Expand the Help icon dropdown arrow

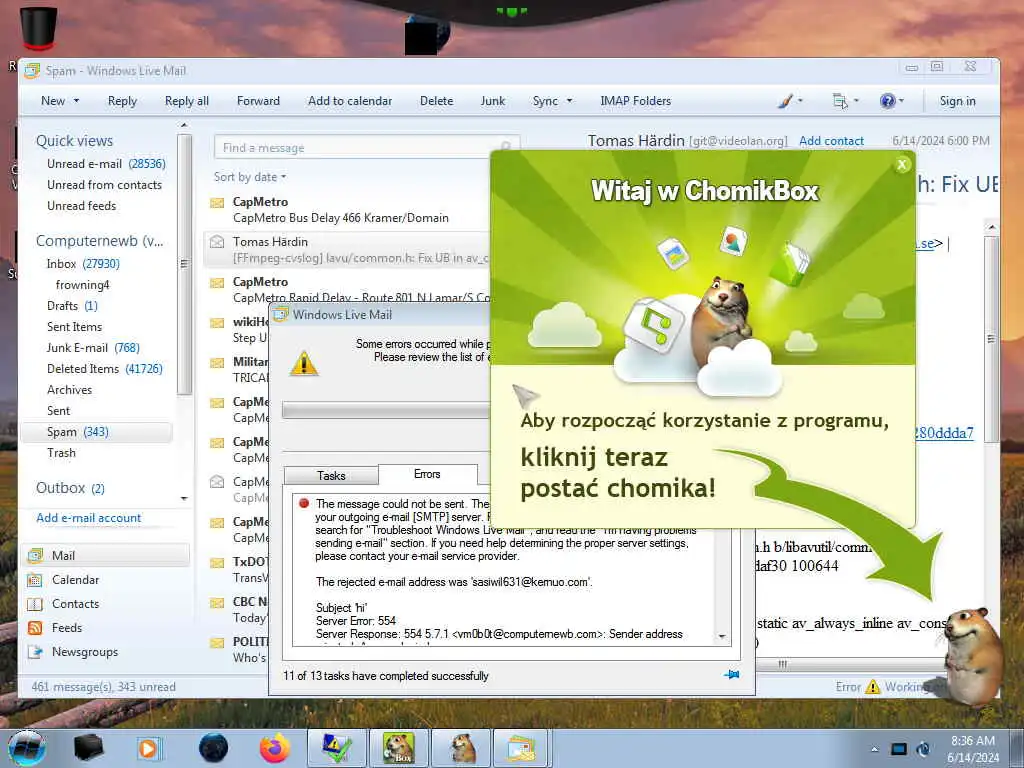[x=901, y=101]
